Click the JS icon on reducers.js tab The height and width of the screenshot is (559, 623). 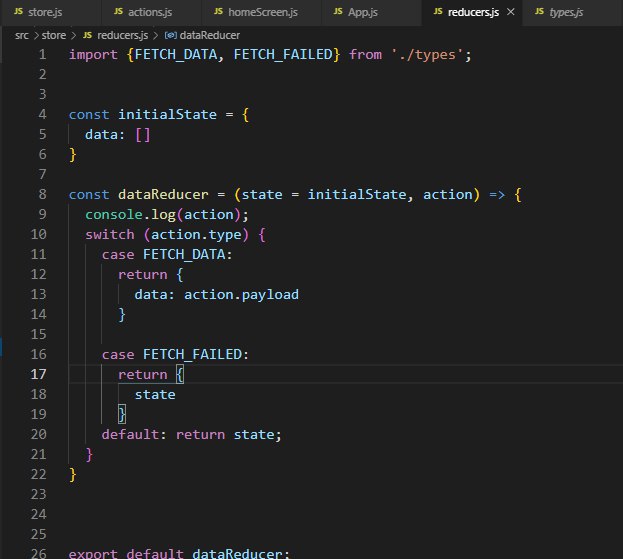[x=438, y=12]
